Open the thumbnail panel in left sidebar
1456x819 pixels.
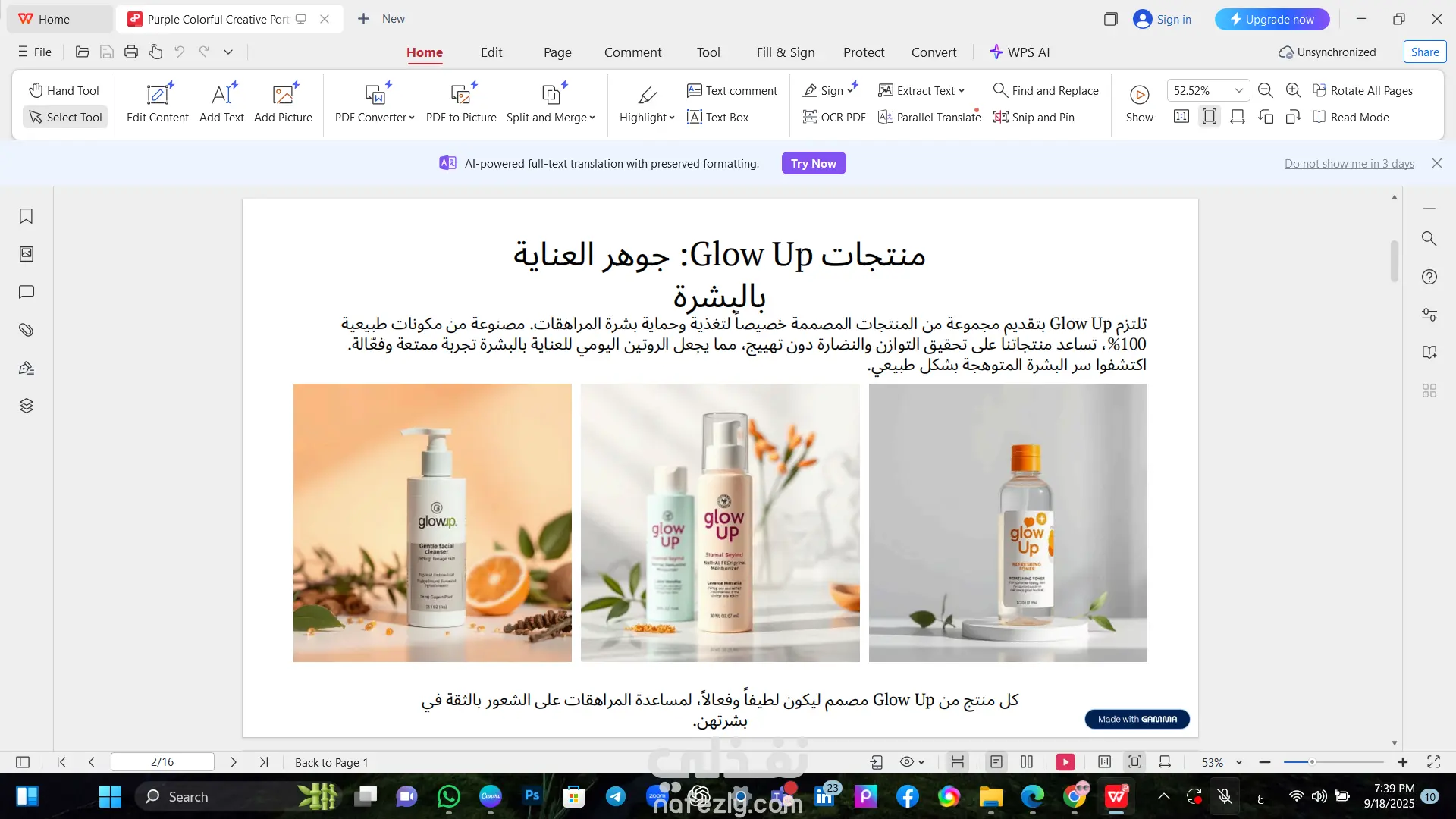click(x=26, y=254)
